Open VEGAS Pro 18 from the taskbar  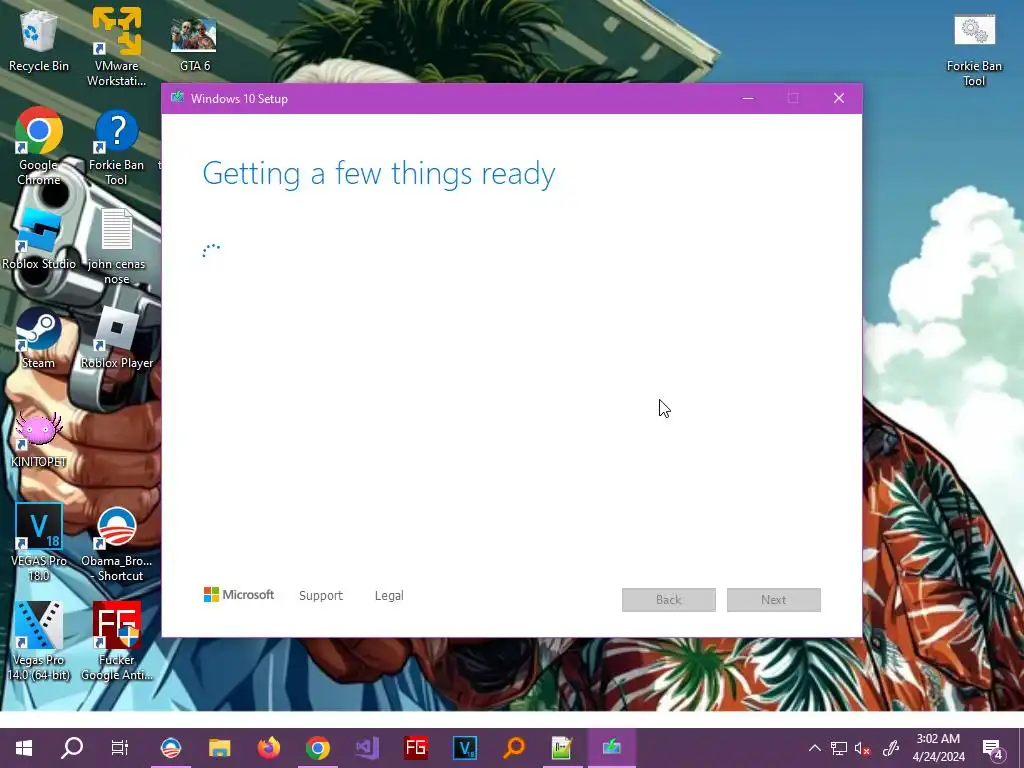[x=465, y=747]
